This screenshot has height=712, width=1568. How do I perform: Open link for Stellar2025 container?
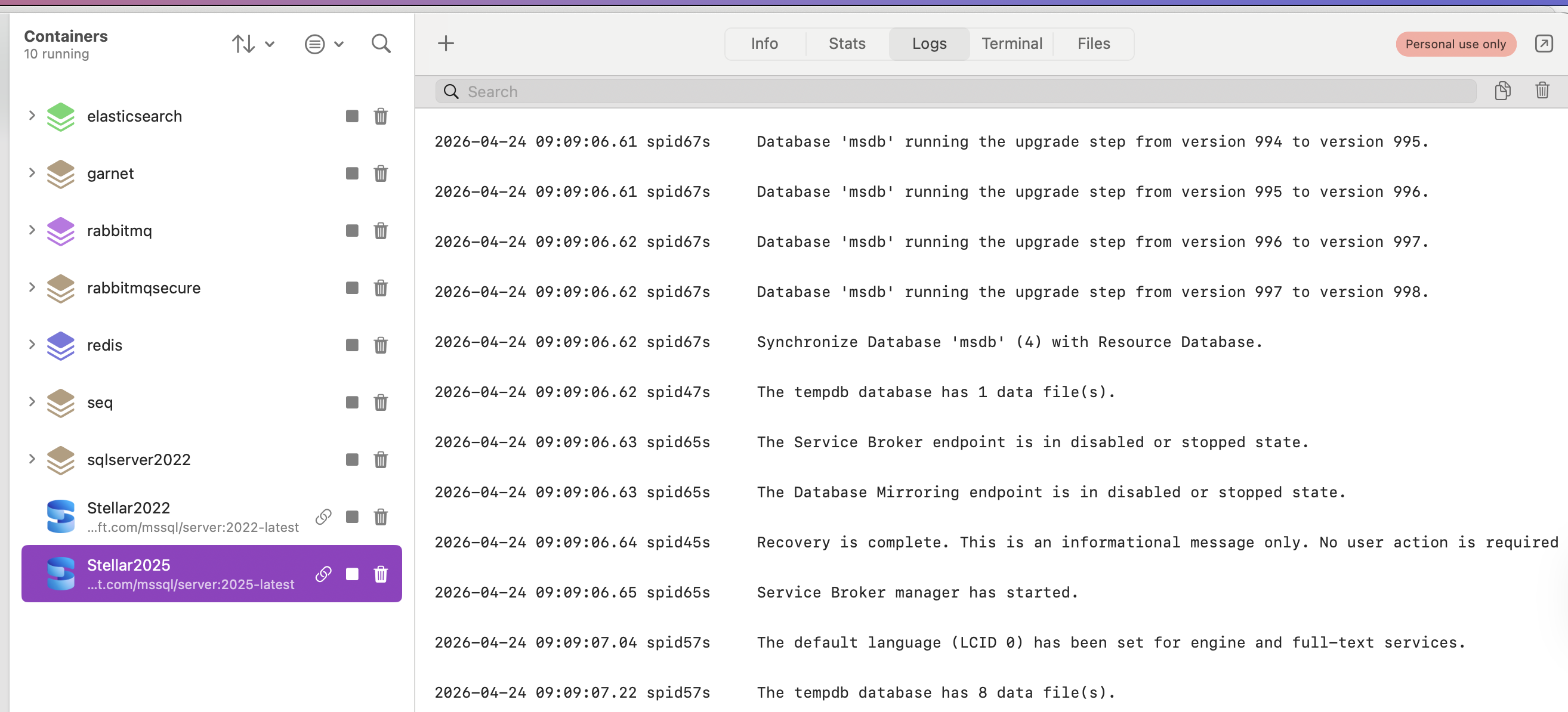coord(323,574)
